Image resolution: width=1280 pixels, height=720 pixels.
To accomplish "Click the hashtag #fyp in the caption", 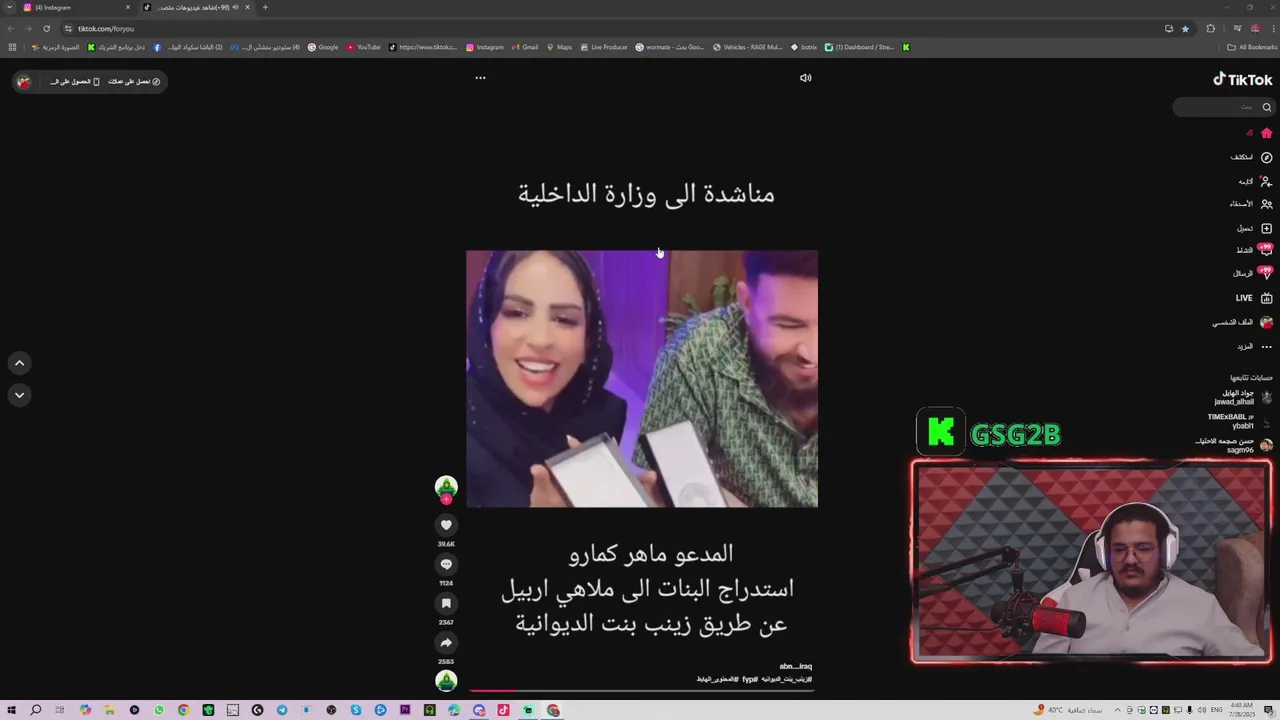I will pyautogui.click(x=750, y=679).
